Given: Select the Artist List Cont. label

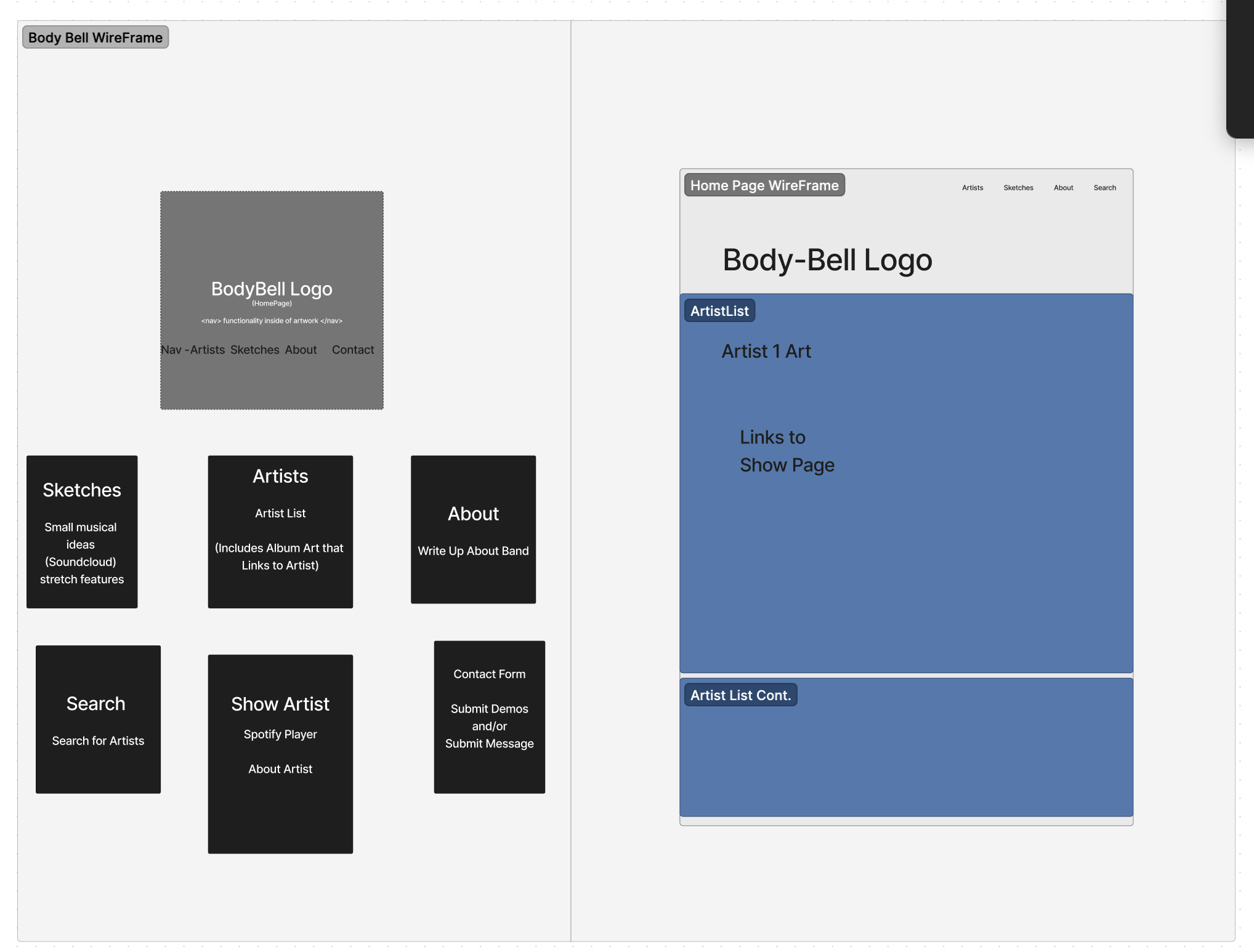Looking at the screenshot, I should (x=740, y=695).
